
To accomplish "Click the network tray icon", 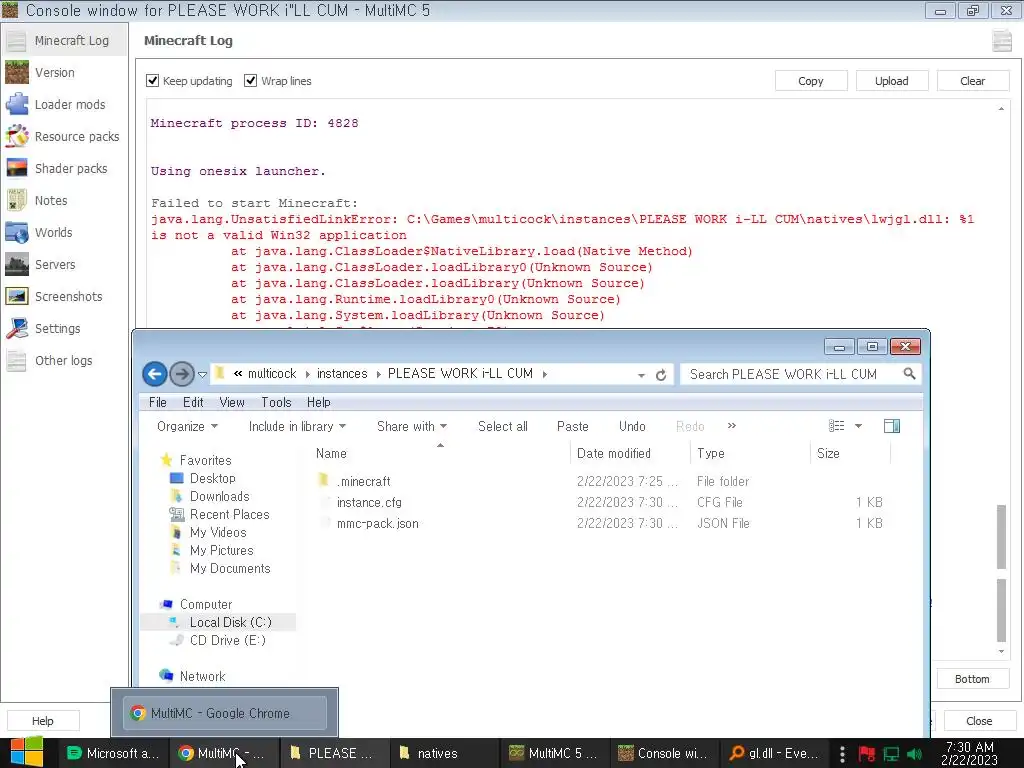I will pyautogui.click(x=891, y=754).
